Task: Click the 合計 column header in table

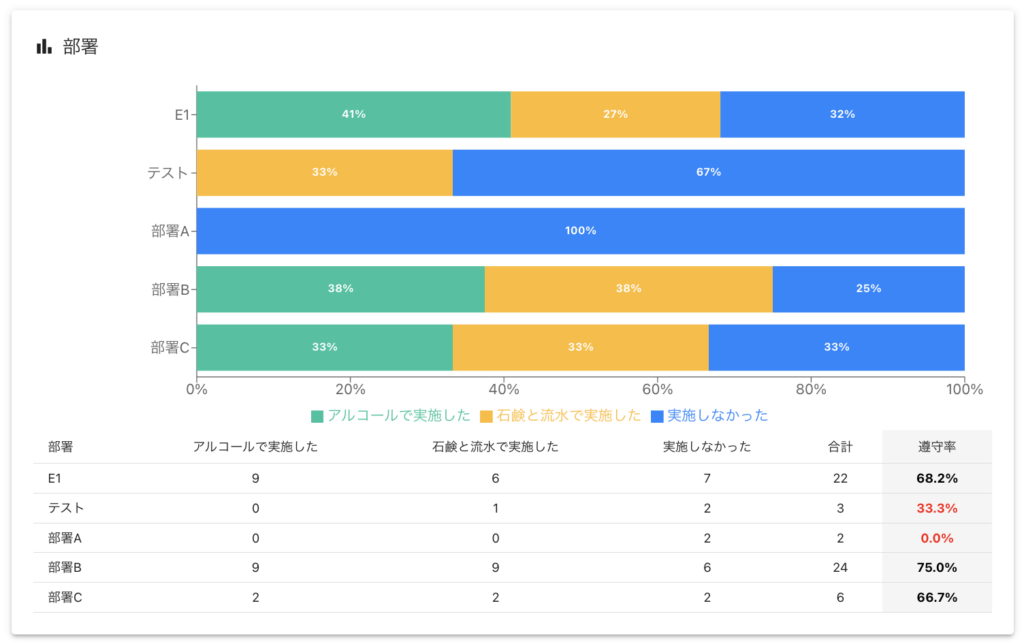Action: point(839,447)
